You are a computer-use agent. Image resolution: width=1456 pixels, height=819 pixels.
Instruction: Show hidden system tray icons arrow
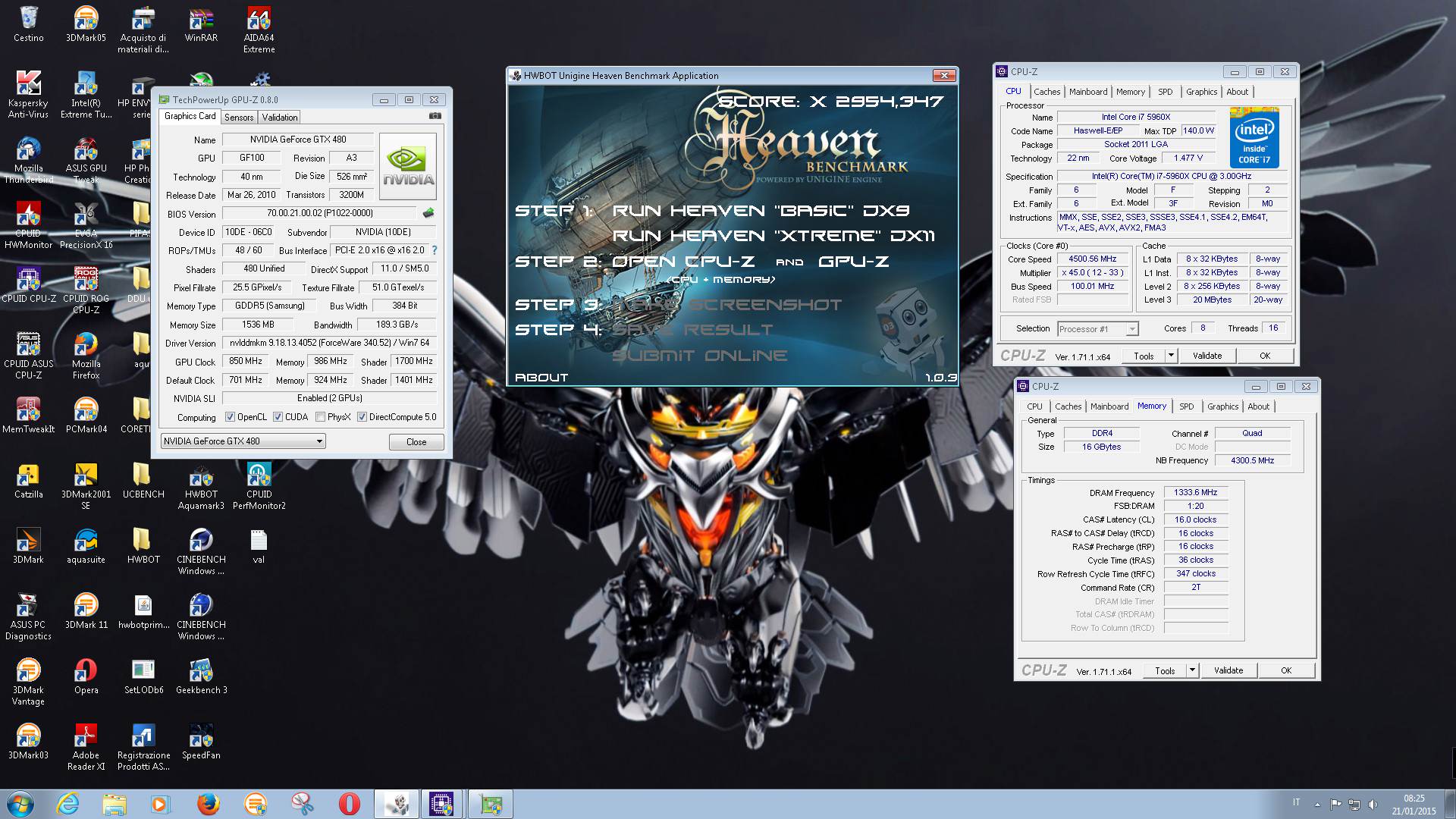[1317, 804]
